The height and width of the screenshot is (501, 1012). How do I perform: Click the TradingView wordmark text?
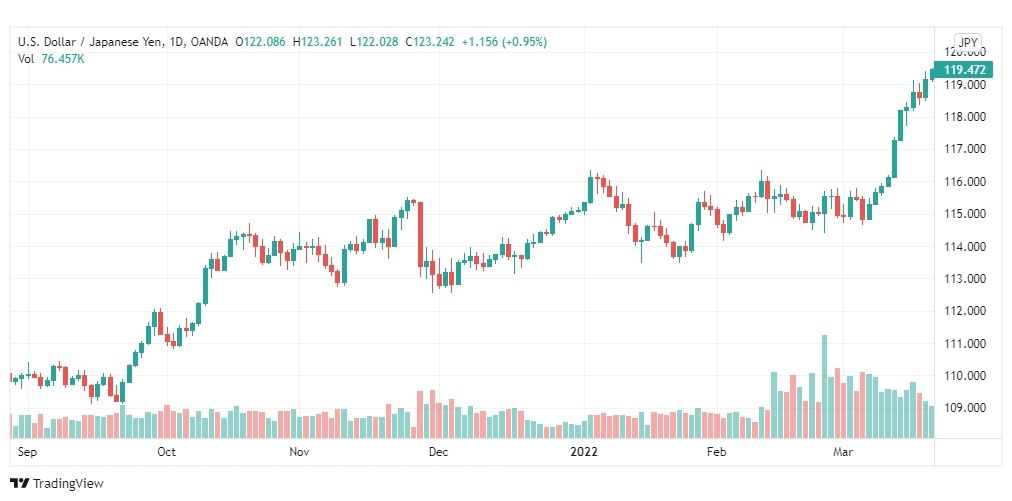(x=68, y=483)
